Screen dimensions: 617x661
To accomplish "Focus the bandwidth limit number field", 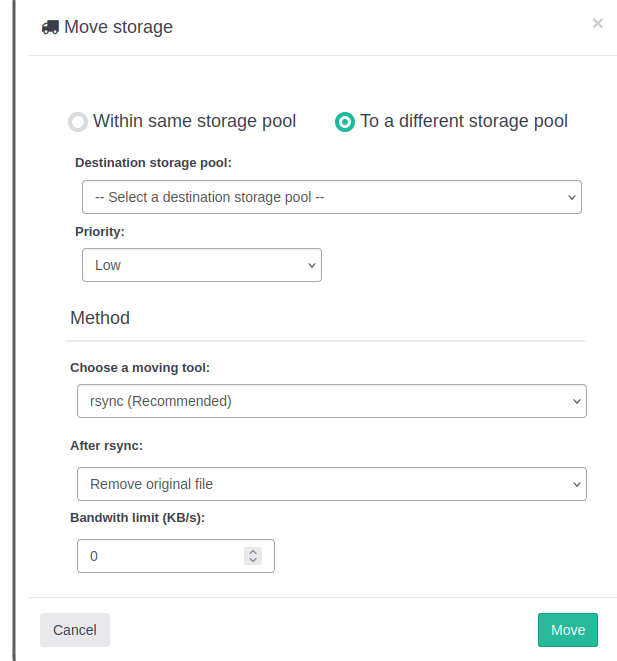I will [x=160, y=556].
